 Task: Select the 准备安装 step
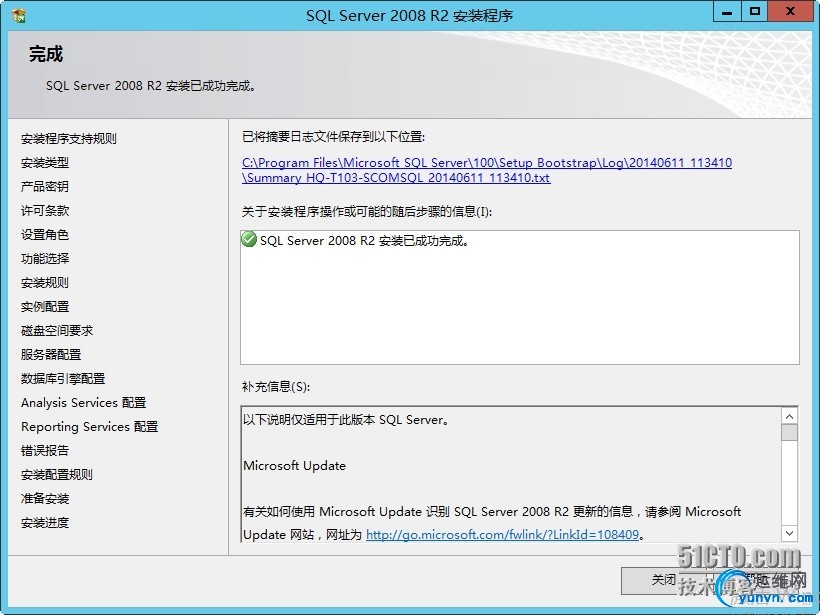pos(45,499)
